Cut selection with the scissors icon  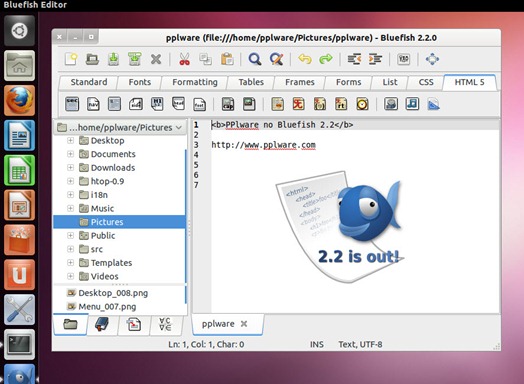click(184, 59)
